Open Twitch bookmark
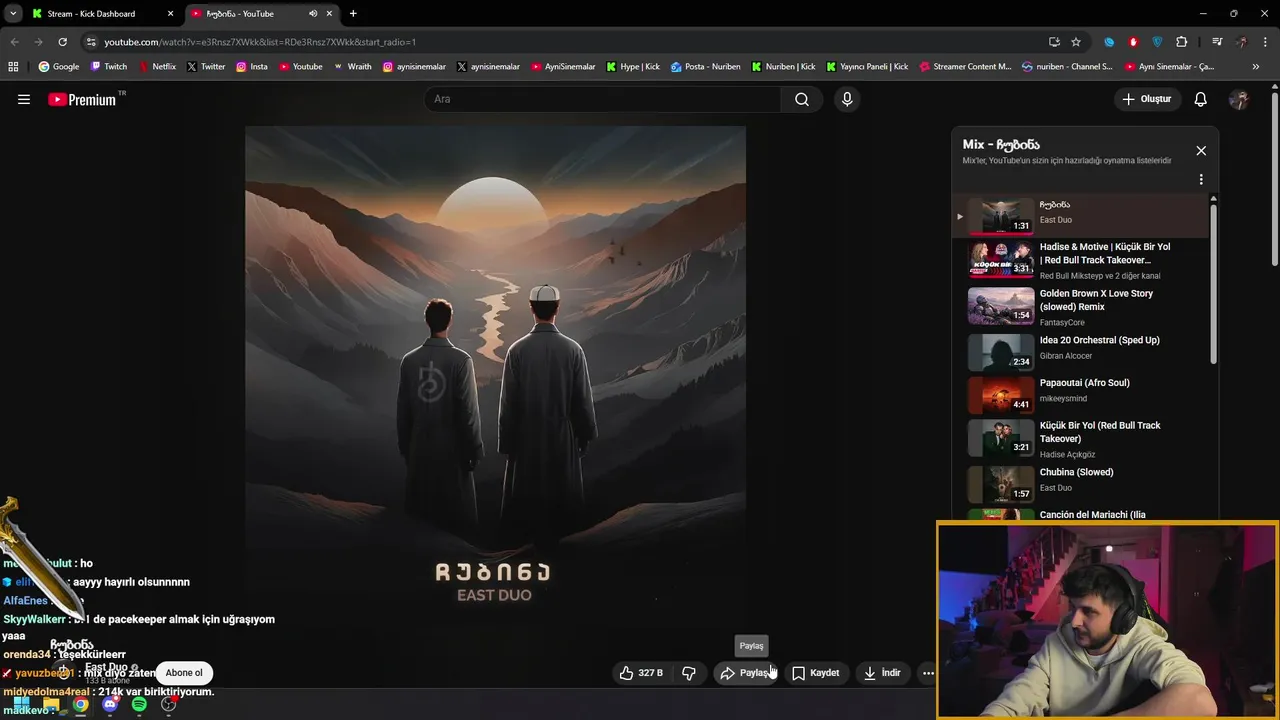Image resolution: width=1280 pixels, height=720 pixels. [109, 67]
